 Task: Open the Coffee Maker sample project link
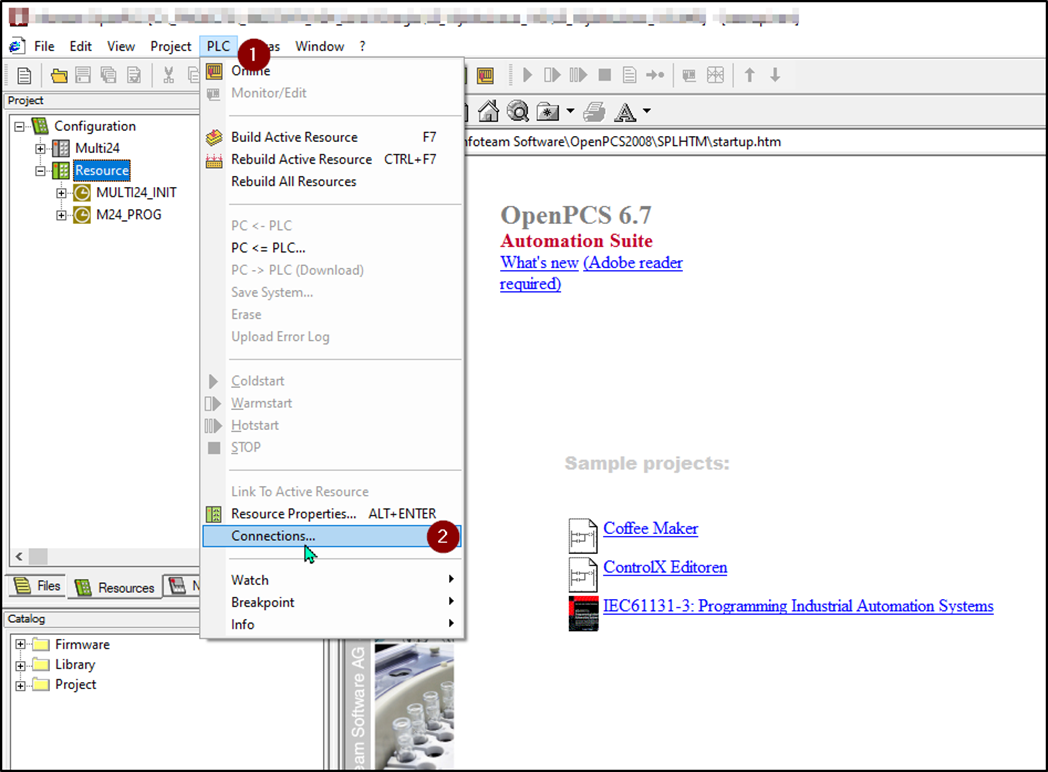[x=650, y=528]
